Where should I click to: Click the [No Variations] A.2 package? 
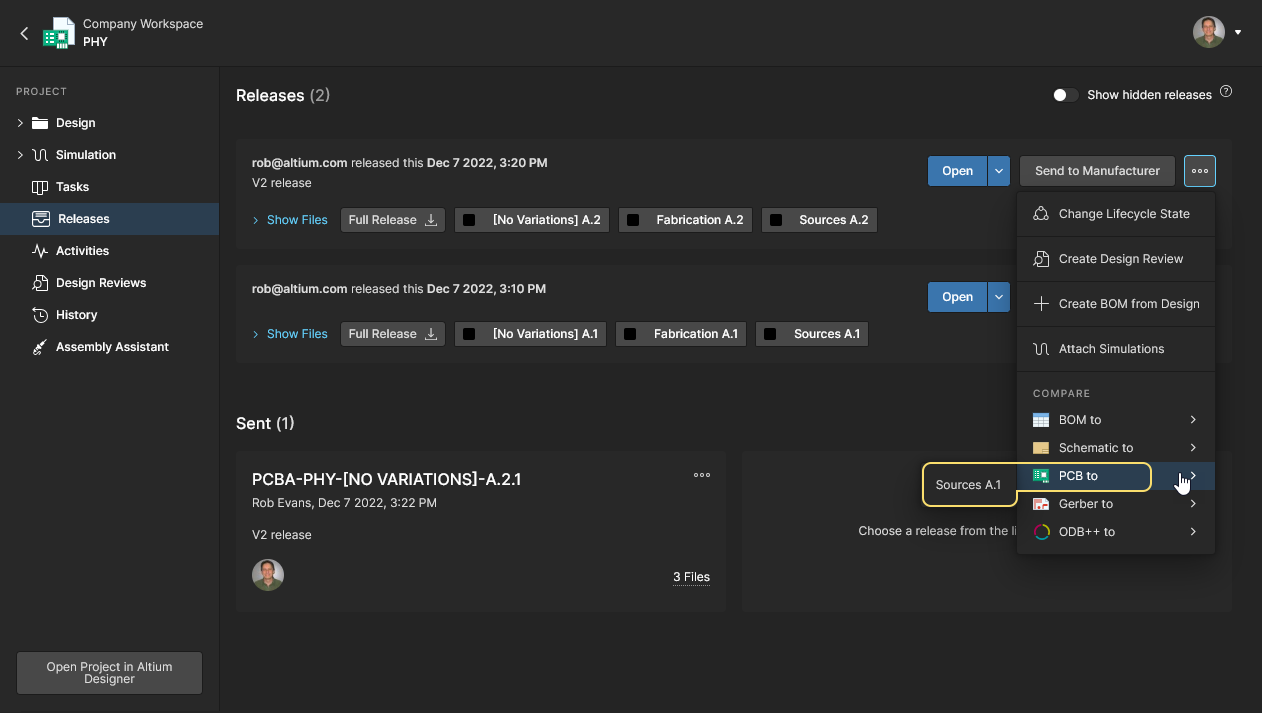532,220
